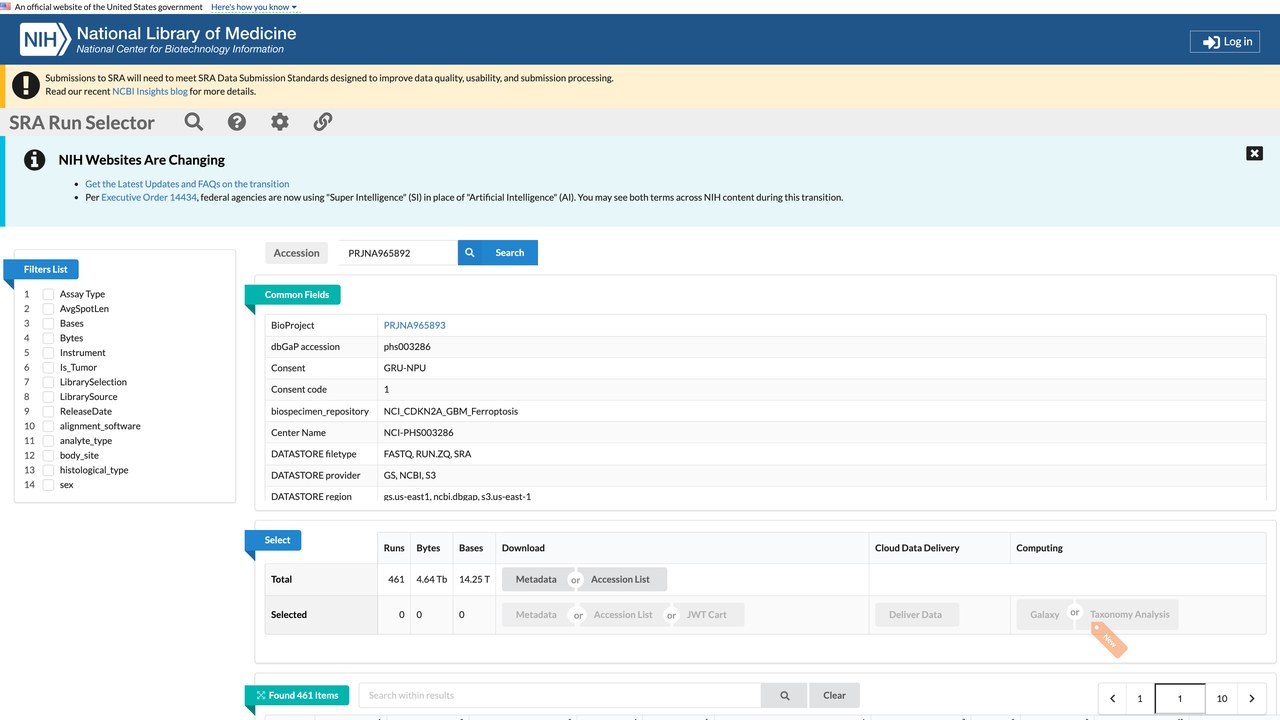Click the blue accession Search button
This screenshot has height=720, width=1280.
498,253
